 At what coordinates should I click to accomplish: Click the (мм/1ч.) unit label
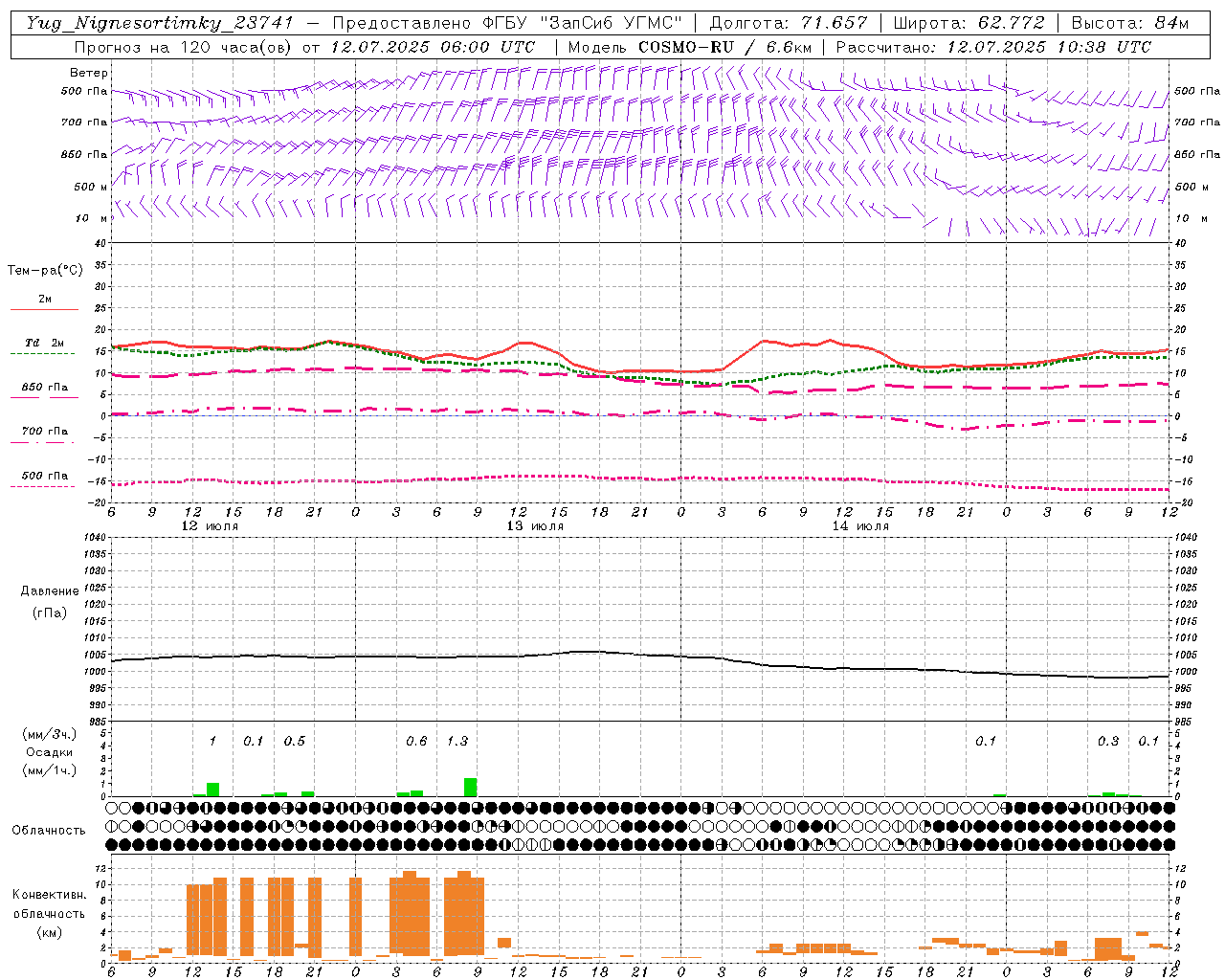tap(50, 770)
